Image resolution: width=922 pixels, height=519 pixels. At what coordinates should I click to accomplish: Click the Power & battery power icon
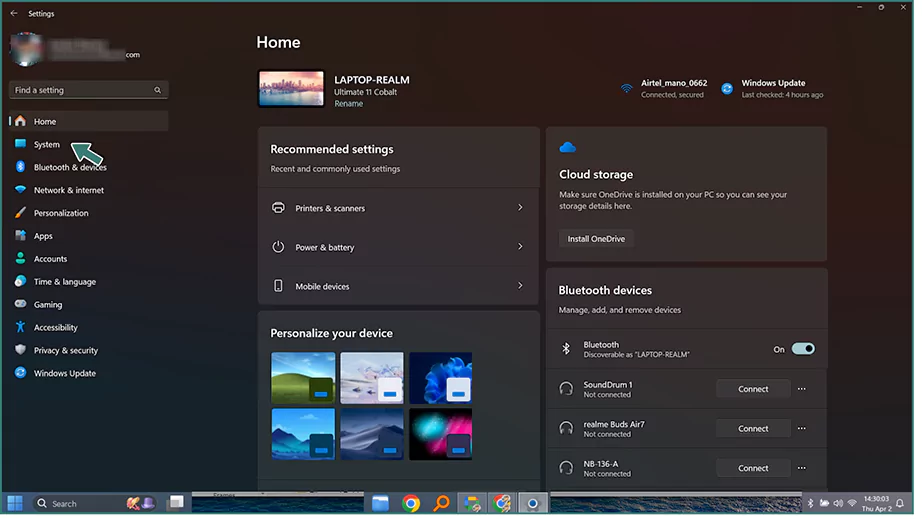(x=280, y=249)
